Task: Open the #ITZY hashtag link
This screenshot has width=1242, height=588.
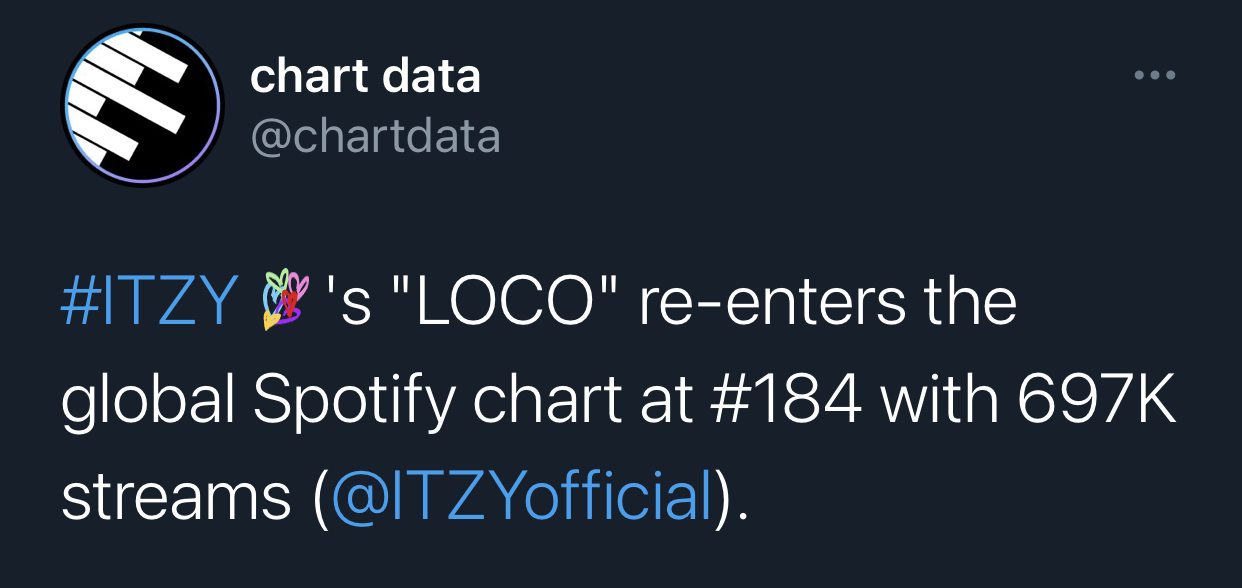Action: (149, 303)
